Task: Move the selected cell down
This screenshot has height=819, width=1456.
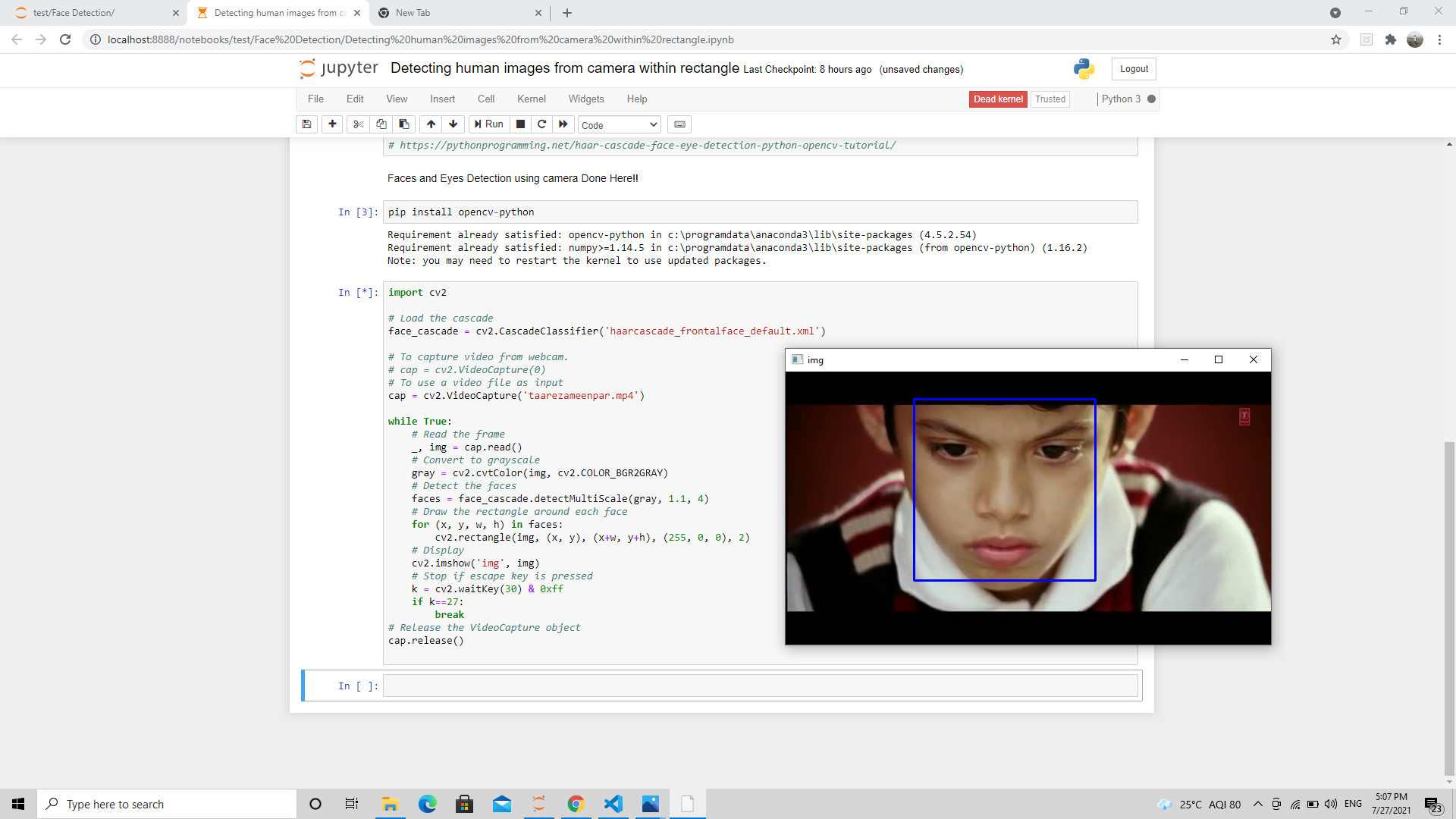Action: (x=453, y=124)
